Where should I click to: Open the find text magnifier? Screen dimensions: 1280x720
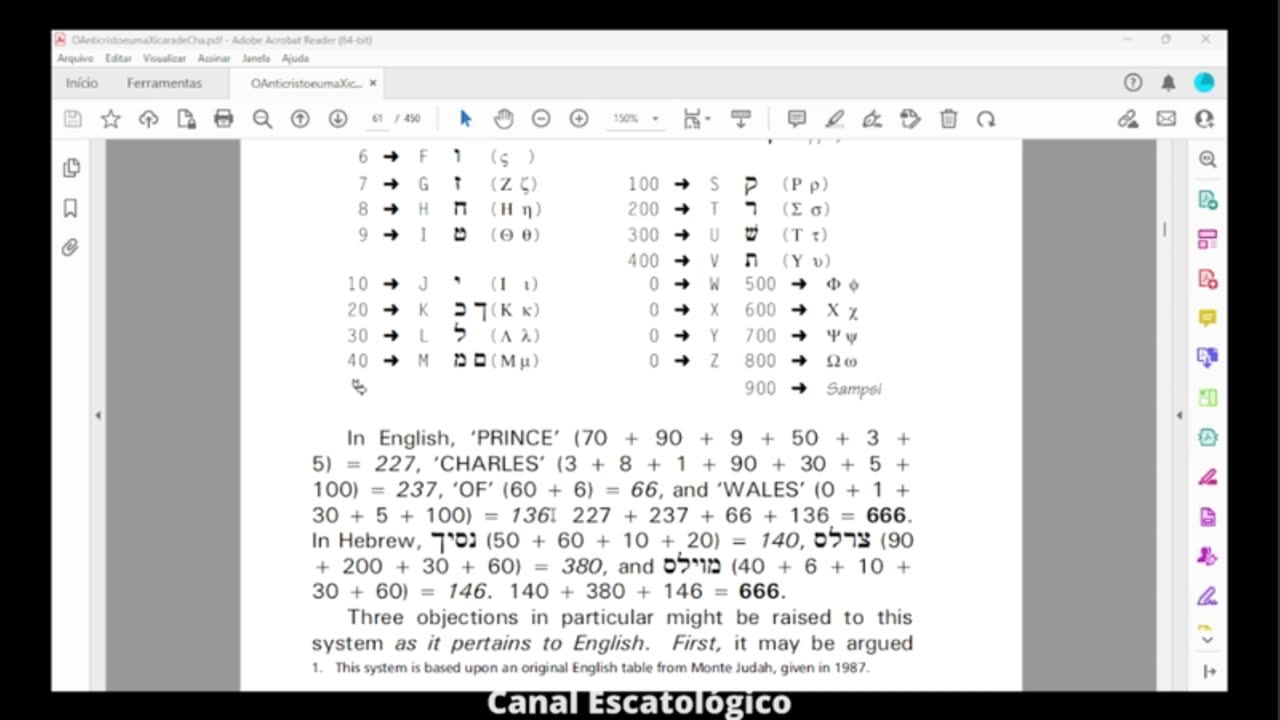point(262,119)
